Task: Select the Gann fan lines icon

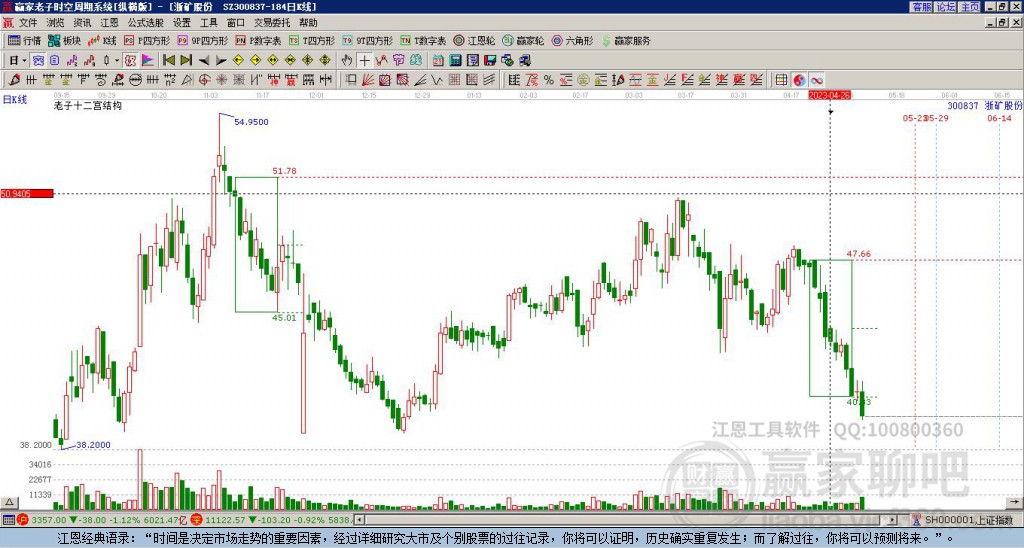Action: tap(368, 80)
